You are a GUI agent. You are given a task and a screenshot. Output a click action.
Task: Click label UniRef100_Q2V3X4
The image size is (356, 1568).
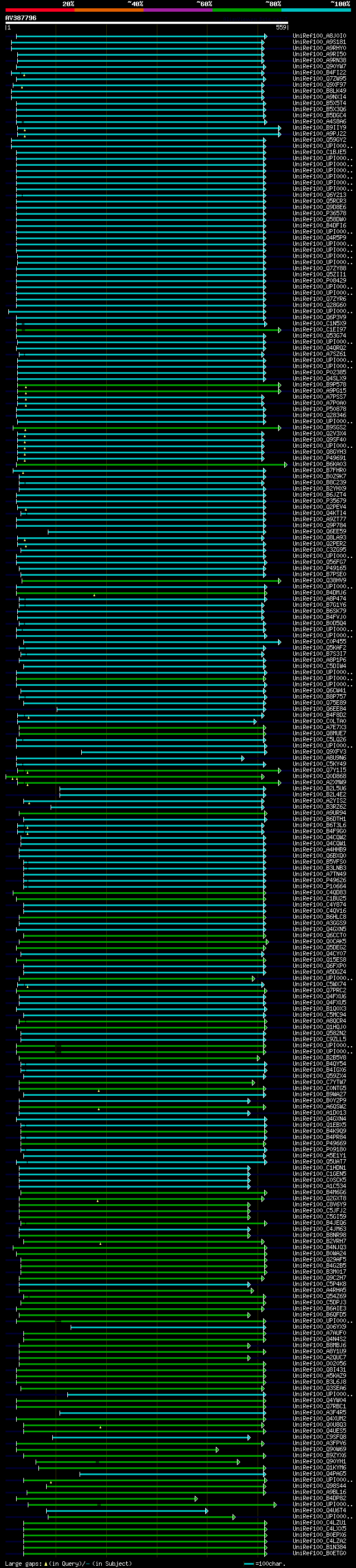pyautogui.click(x=319, y=433)
